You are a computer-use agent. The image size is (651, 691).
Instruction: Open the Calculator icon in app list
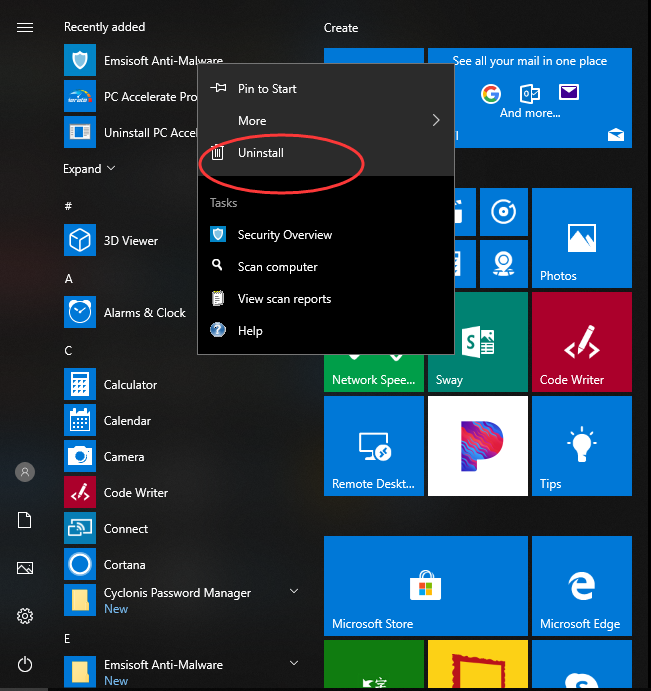[80, 384]
